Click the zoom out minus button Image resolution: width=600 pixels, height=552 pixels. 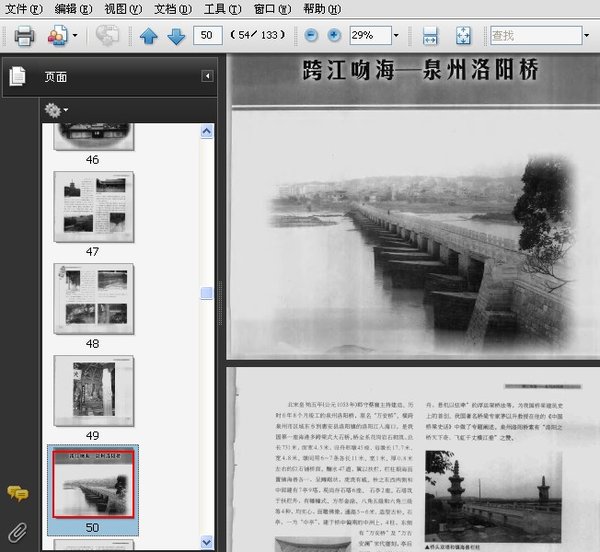tap(311, 36)
